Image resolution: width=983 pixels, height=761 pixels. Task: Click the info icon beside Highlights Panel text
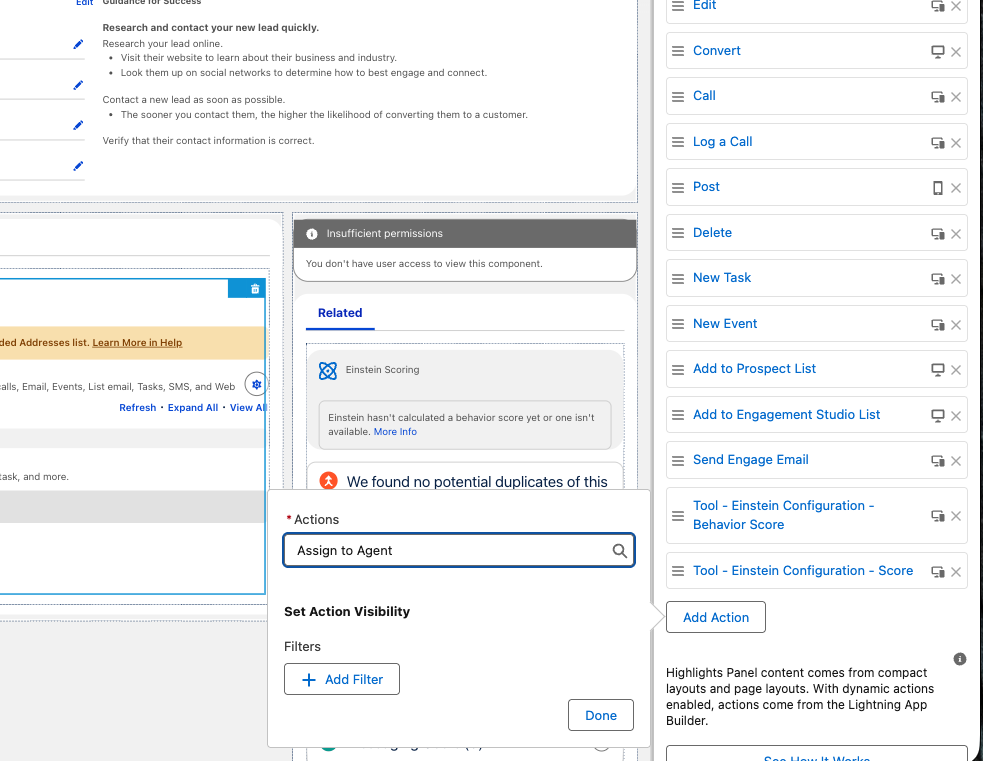coord(960,659)
